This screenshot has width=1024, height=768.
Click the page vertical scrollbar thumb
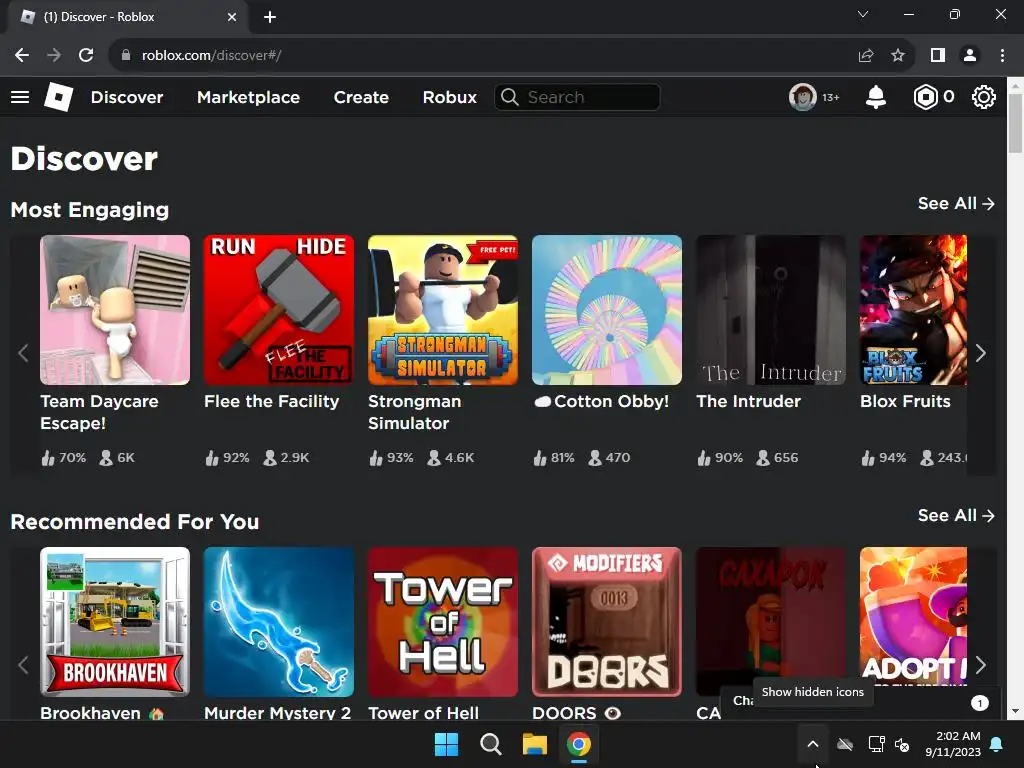(1015, 123)
